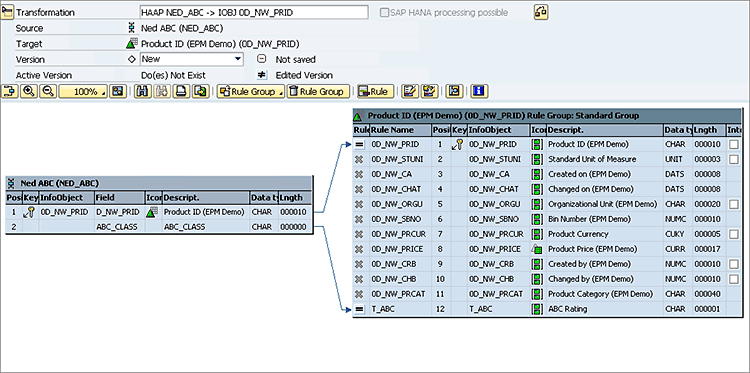Image resolution: width=750 pixels, height=373 pixels.
Task: Toggle SAP HANA processing possible checkbox
Action: (384, 13)
